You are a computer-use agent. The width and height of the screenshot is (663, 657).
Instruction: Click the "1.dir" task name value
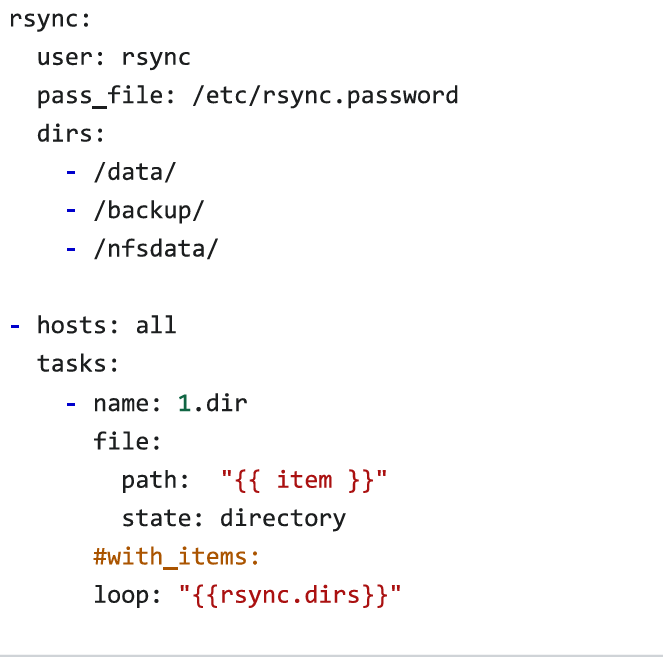(x=212, y=403)
